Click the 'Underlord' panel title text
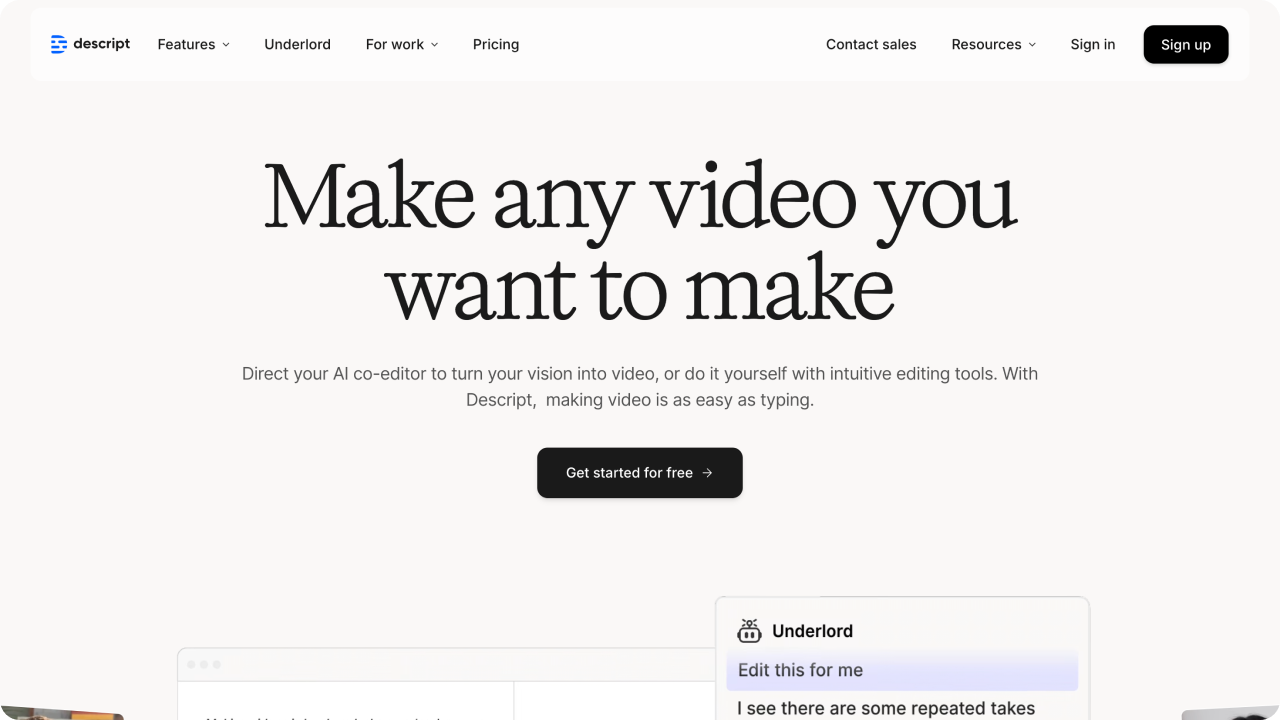Image resolution: width=1280 pixels, height=720 pixels. (x=812, y=631)
